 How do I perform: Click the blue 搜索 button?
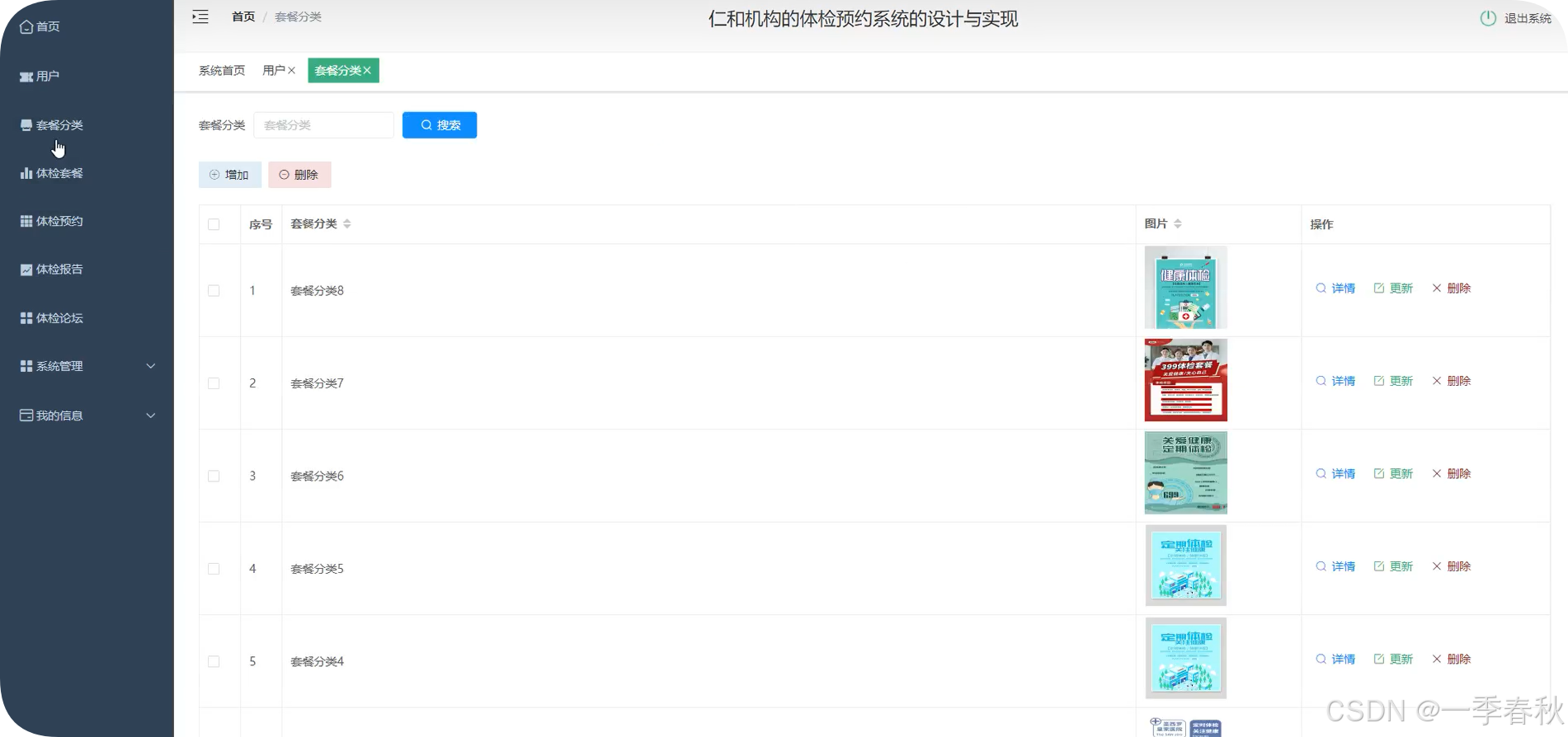440,125
